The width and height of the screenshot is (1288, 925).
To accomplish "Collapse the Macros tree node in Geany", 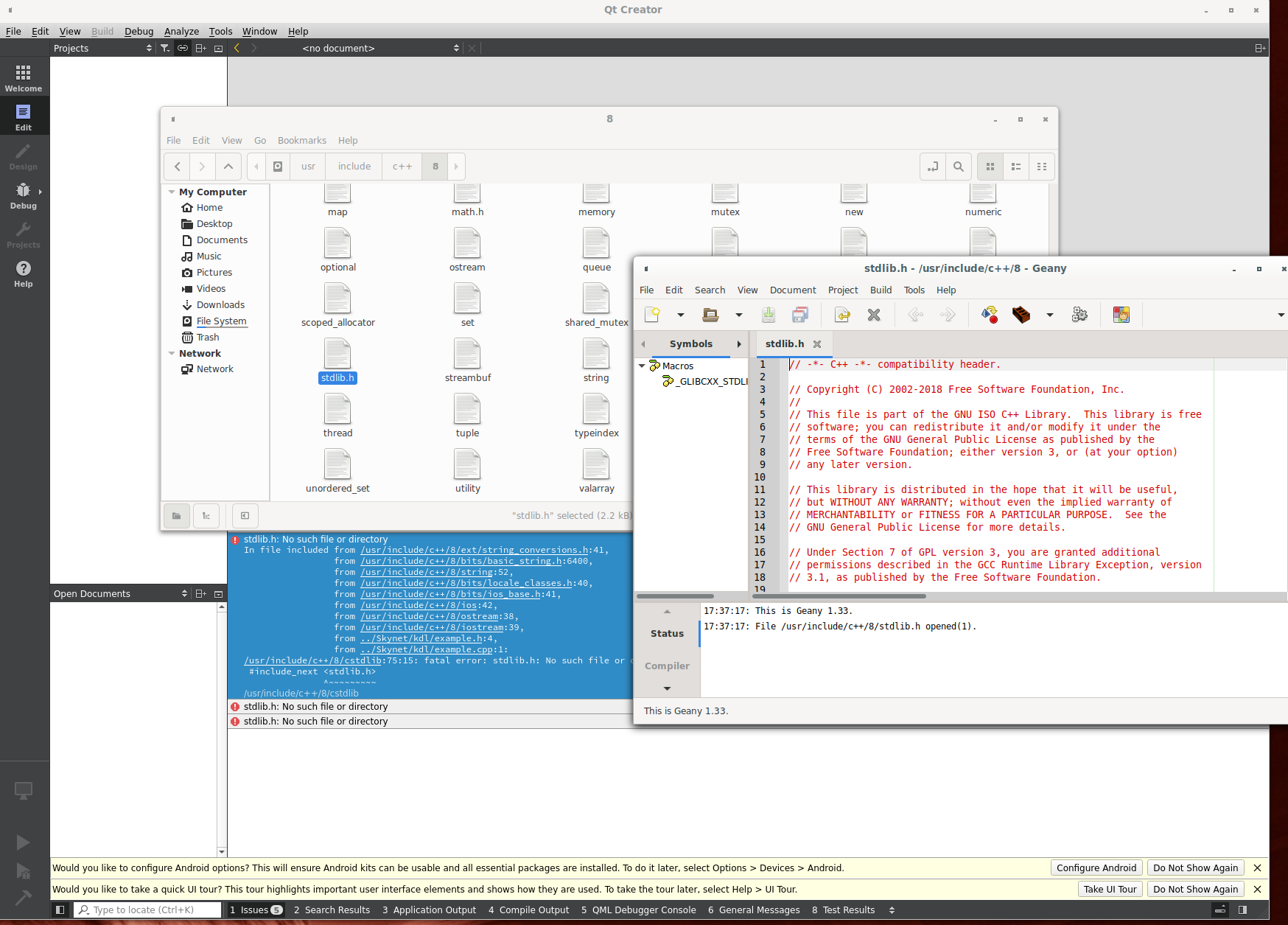I will tap(642, 366).
